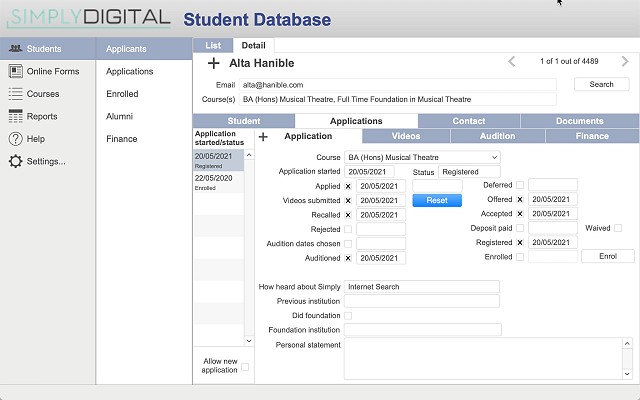
Task: Click the Online Forms icon
Action: [16, 71]
